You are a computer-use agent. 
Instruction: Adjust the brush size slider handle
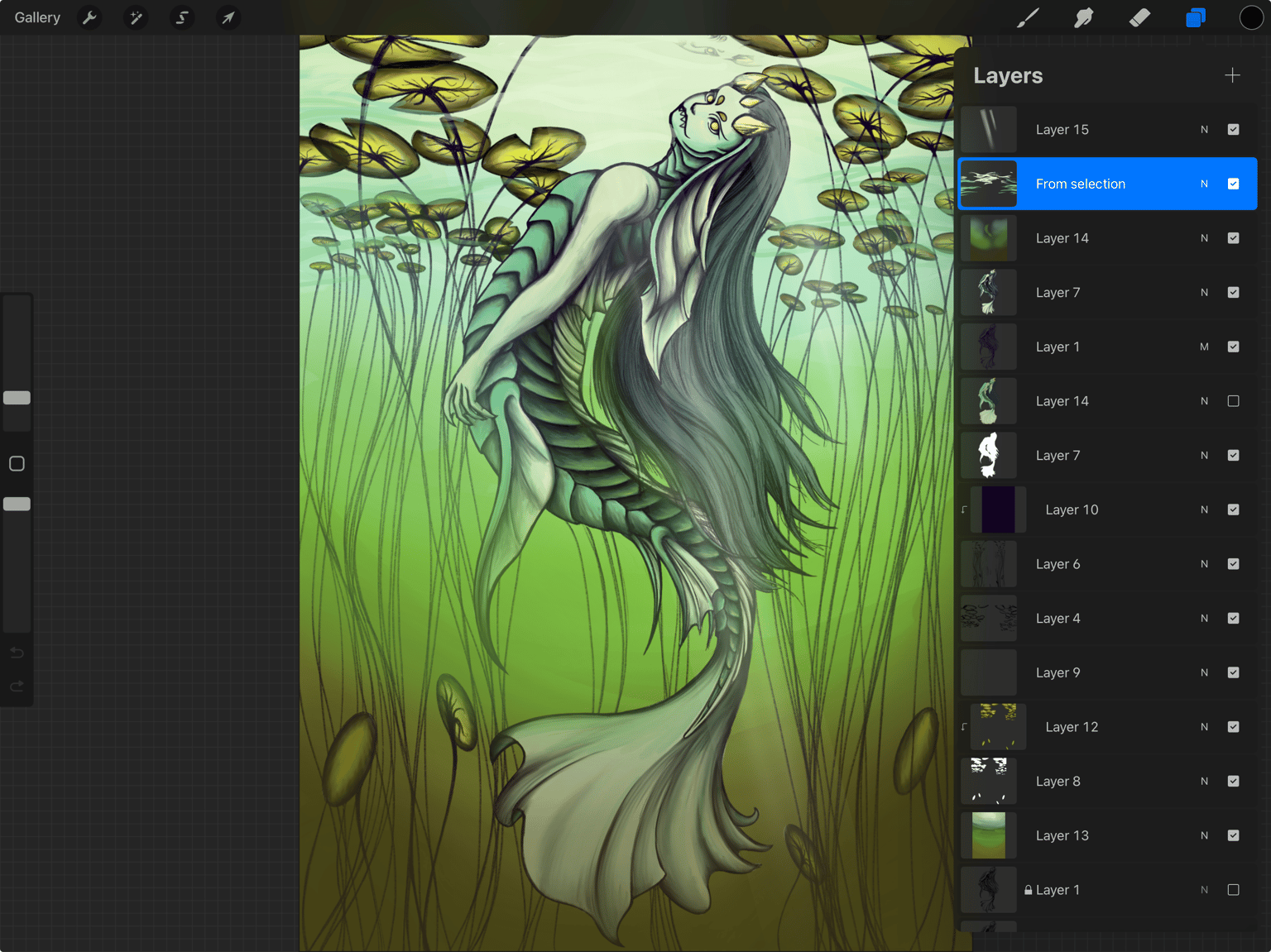point(17,398)
